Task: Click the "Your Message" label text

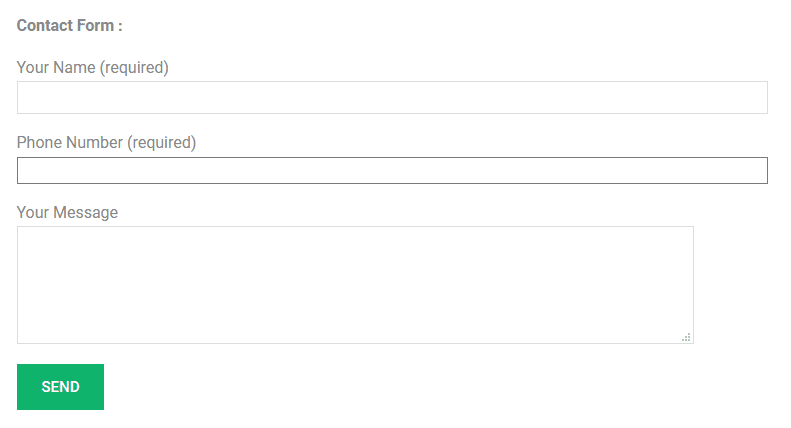Action: click(x=67, y=213)
